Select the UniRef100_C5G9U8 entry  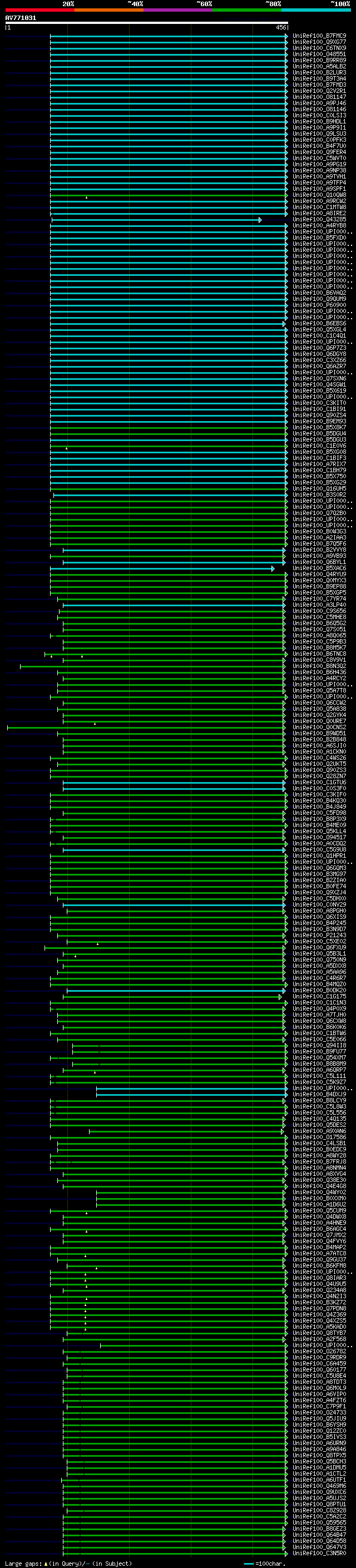click(319, 849)
